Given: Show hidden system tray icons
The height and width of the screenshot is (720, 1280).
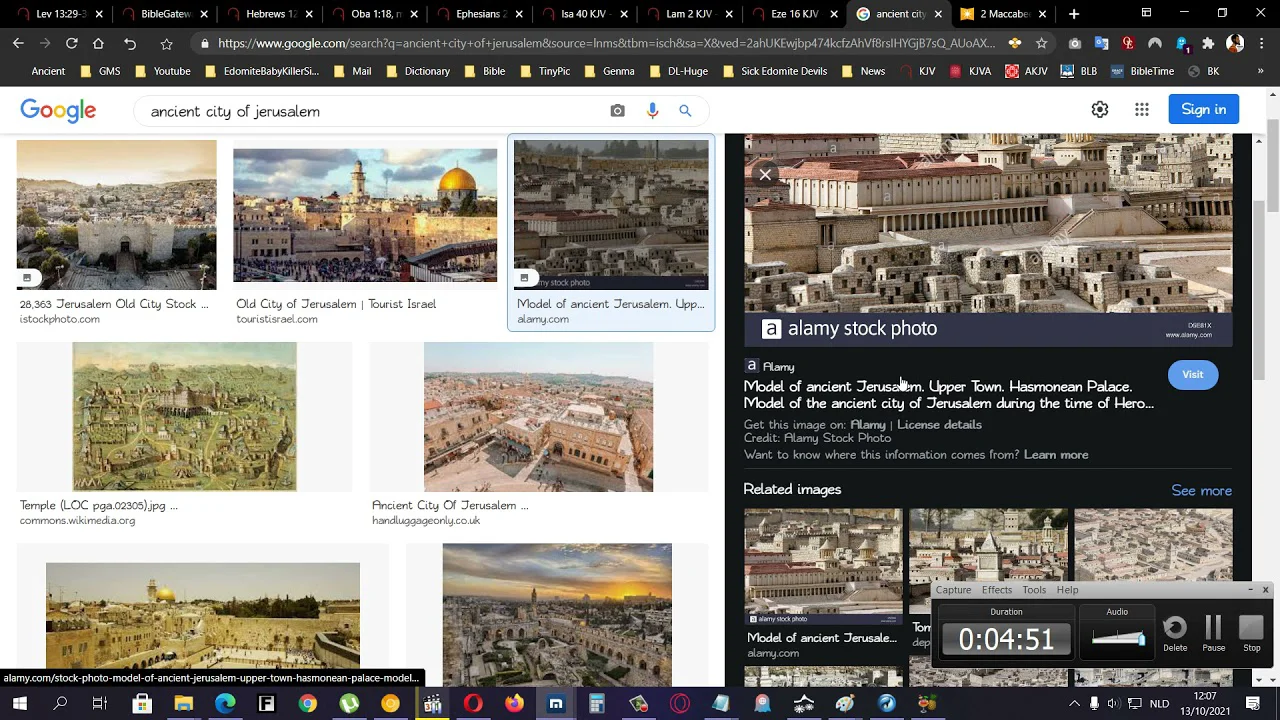Looking at the screenshot, I should coord(1074,704).
